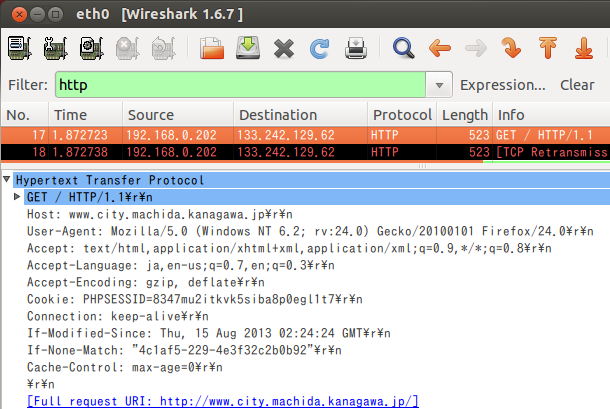610x409 pixels.
Task: Click the Clear filter button
Action: tap(577, 85)
